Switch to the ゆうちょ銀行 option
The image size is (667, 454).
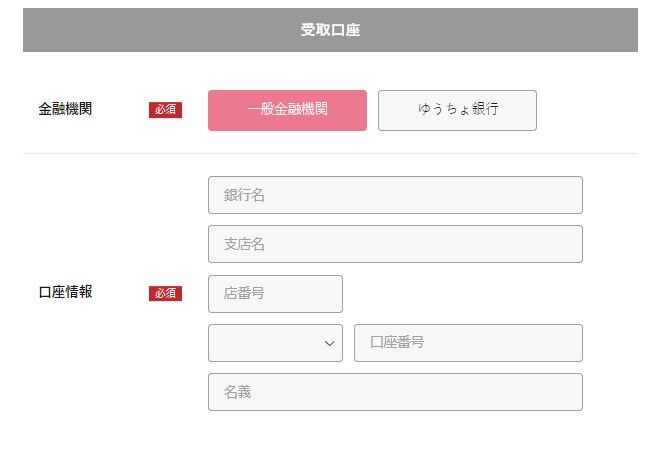(x=457, y=110)
